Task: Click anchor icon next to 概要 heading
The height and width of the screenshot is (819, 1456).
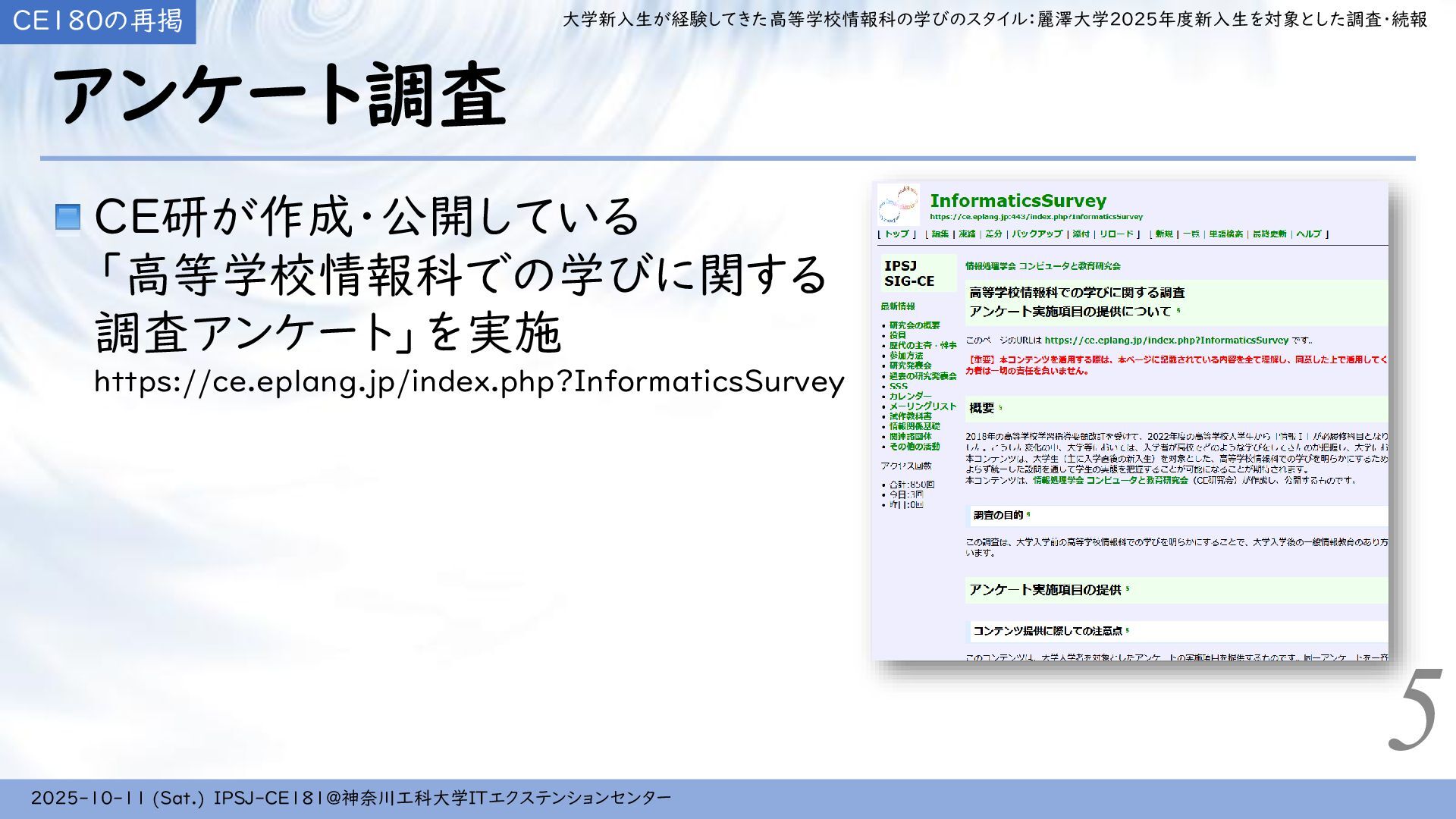Action: click(1000, 408)
